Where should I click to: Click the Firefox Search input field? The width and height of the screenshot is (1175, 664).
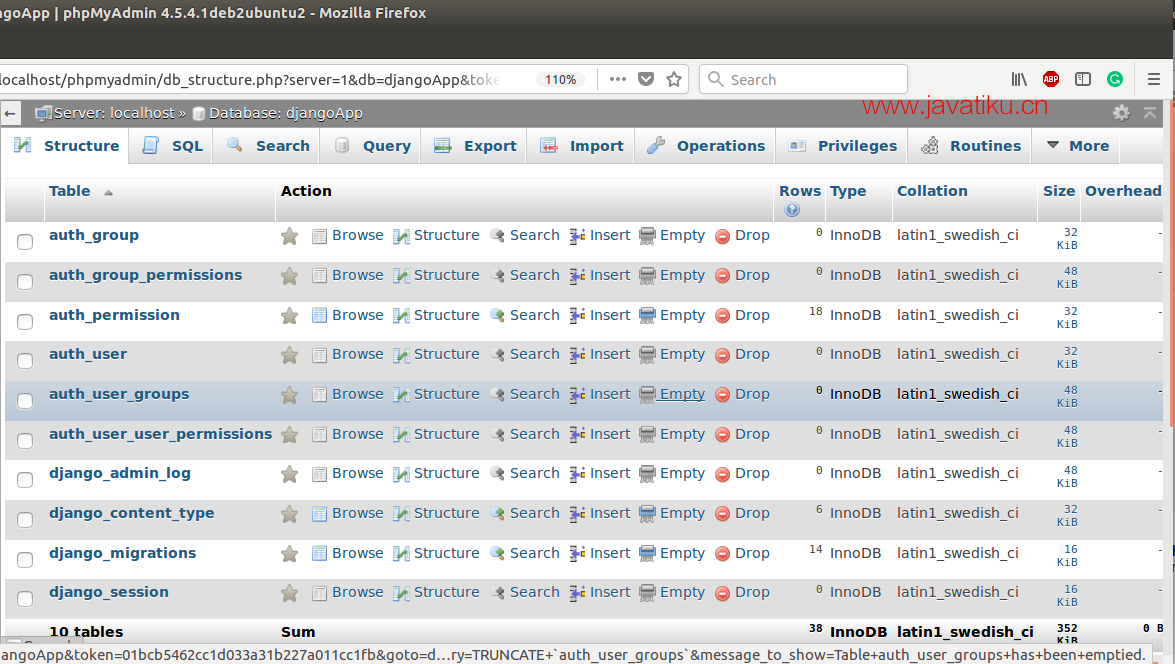[x=803, y=79]
